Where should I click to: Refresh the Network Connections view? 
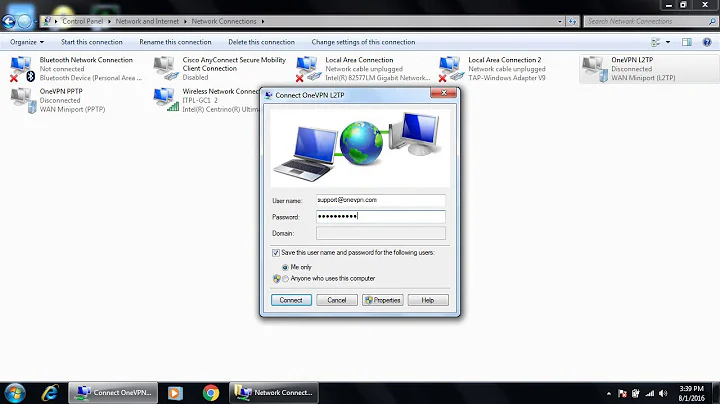572,22
